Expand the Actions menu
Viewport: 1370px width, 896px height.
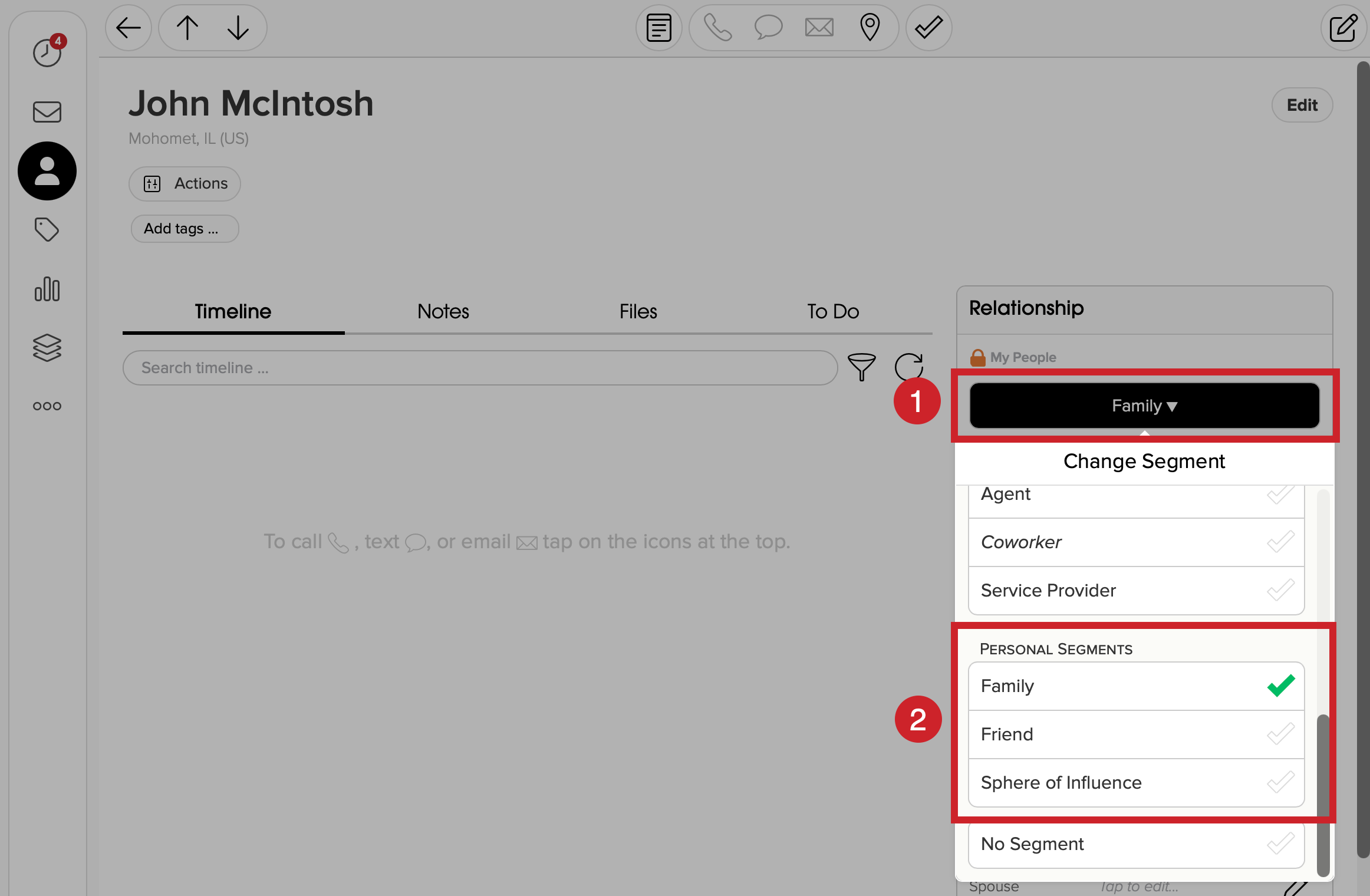(185, 183)
